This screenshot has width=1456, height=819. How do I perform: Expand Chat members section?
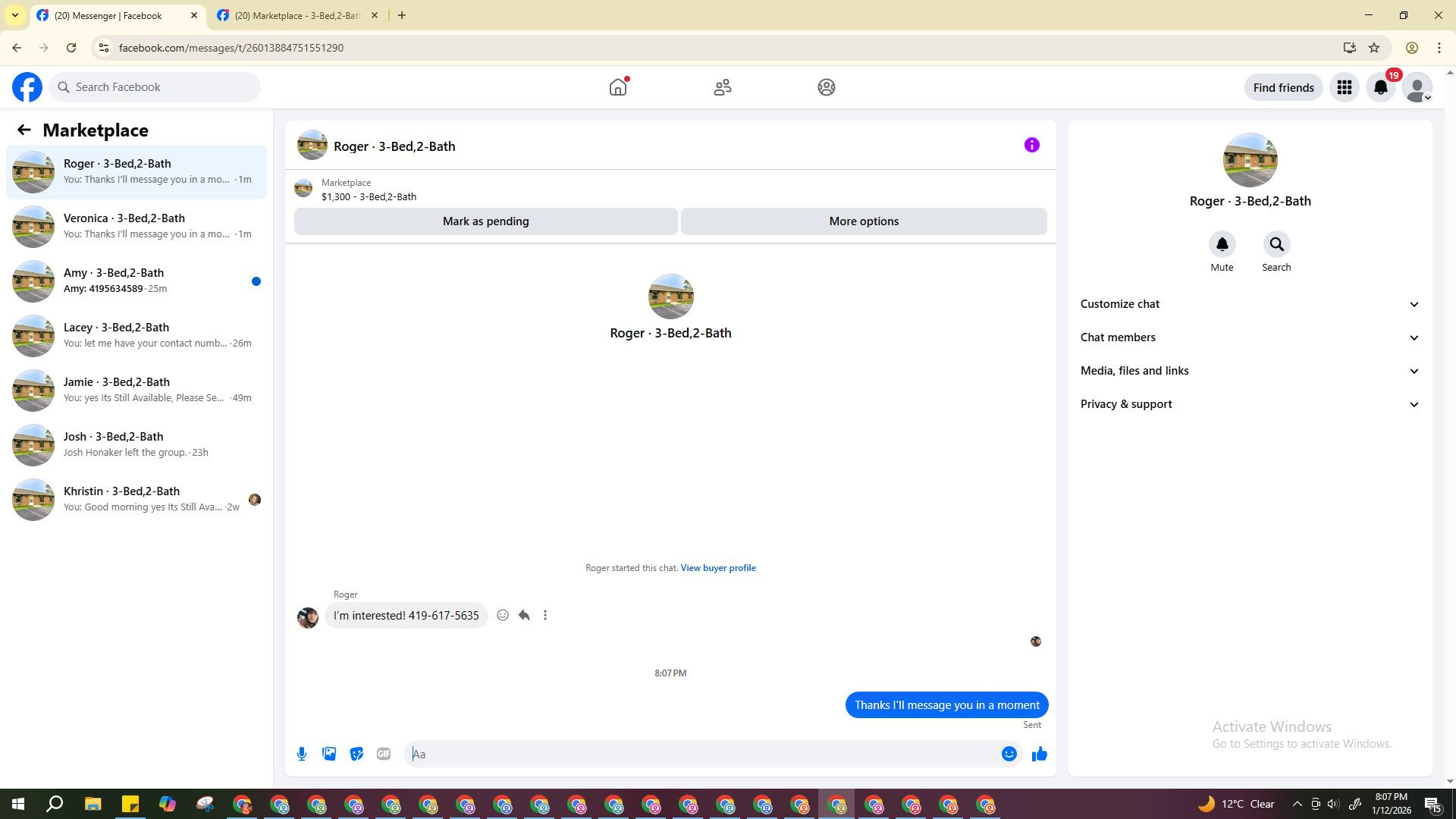(x=1250, y=337)
